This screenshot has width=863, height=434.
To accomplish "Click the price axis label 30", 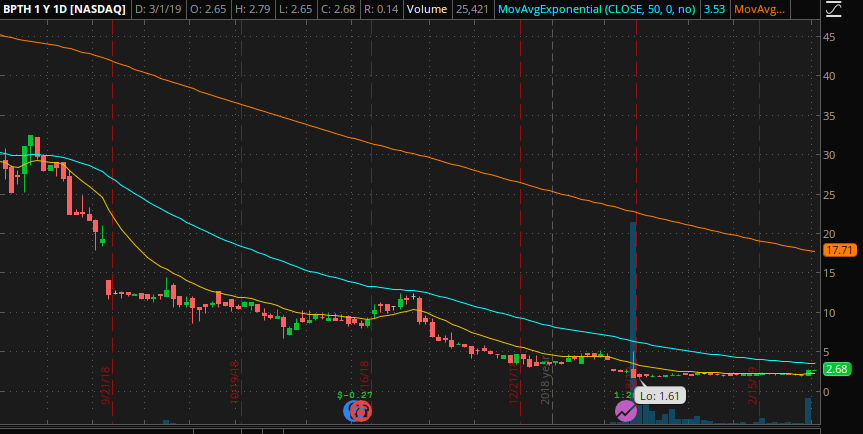I will [829, 155].
